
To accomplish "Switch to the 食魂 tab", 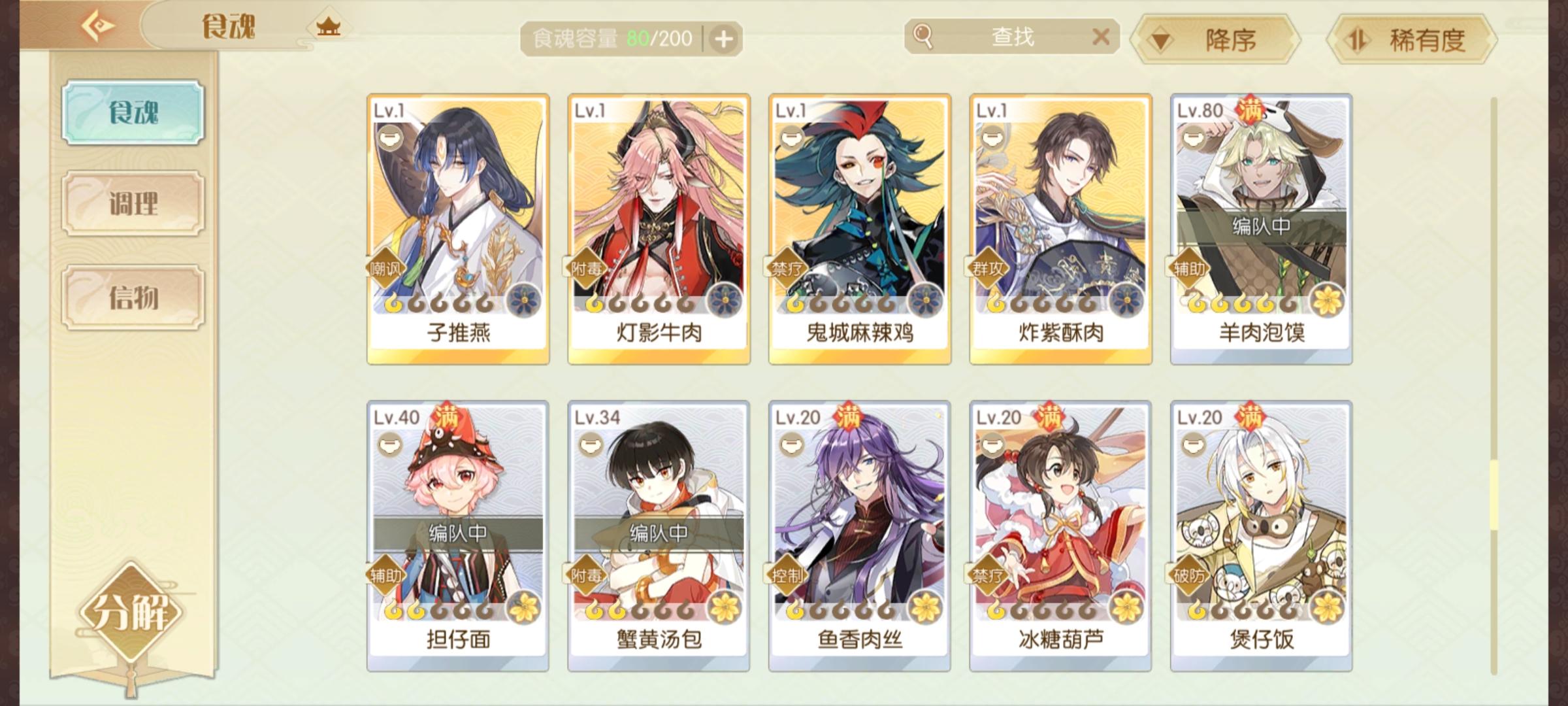I will pos(133,112).
